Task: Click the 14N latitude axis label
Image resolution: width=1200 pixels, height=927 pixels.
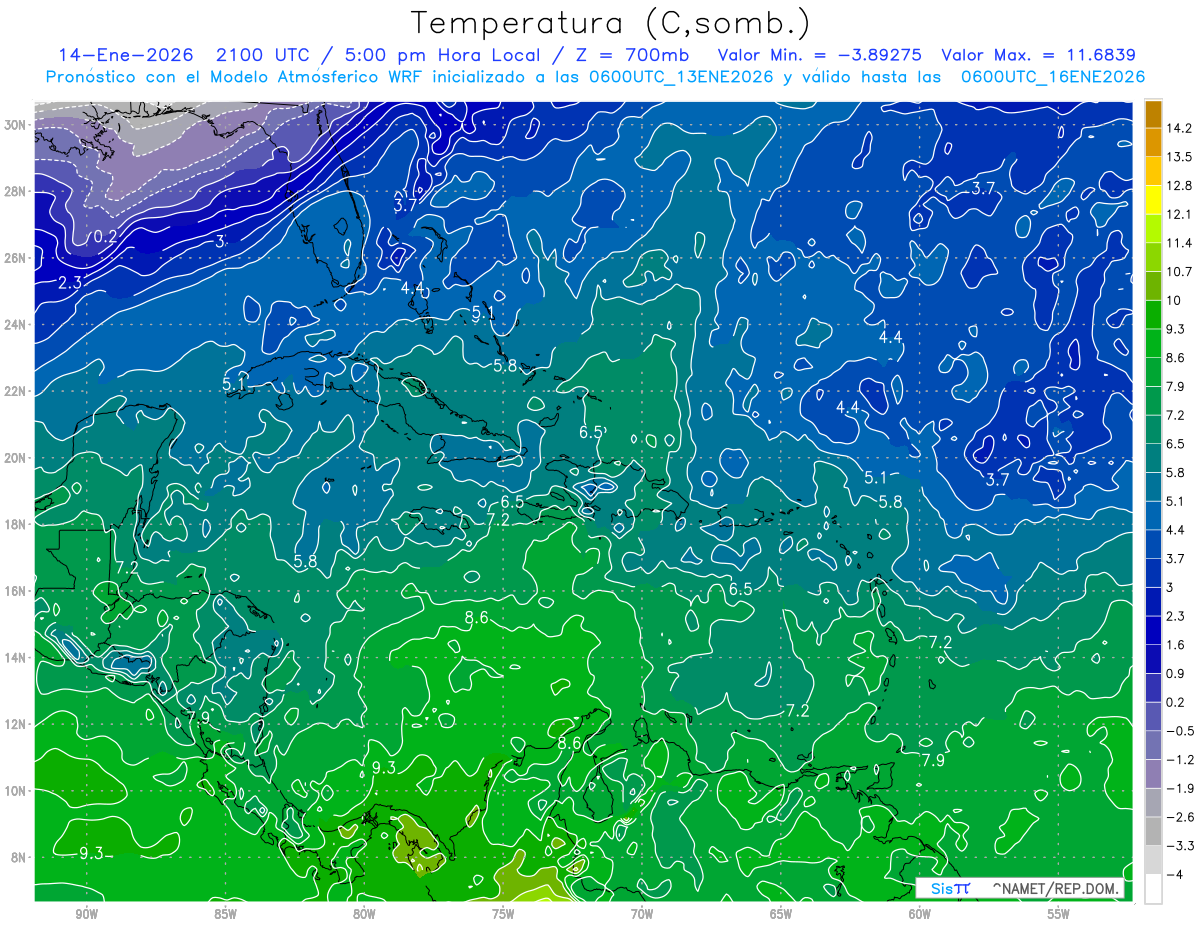Action: tap(16, 658)
